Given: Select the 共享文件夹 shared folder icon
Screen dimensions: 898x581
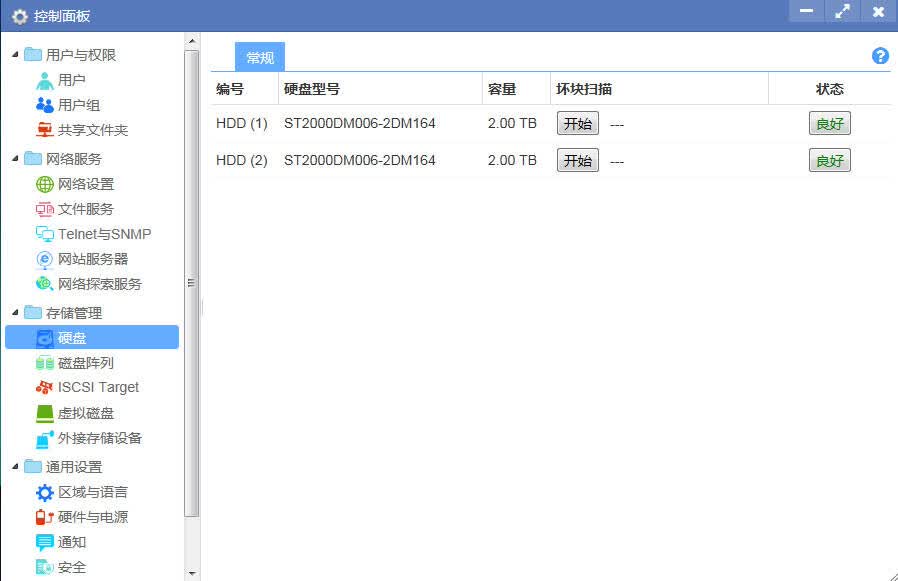Looking at the screenshot, I should pos(44,130).
